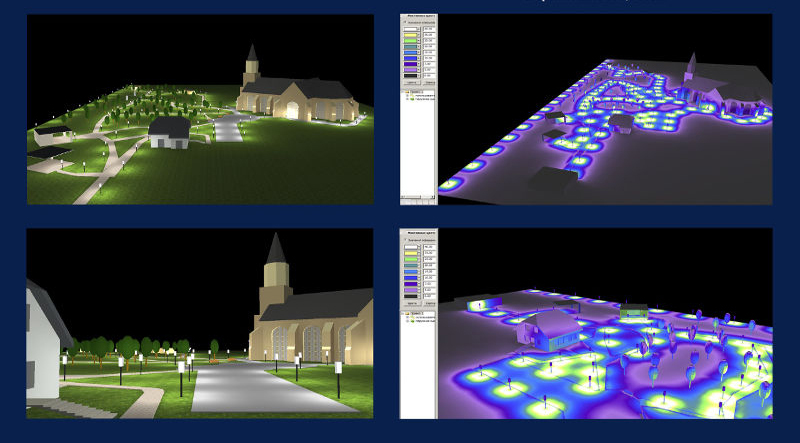Viewport: 800px width, 443px height.
Task: Click left button beneath top color legend
Action: click(x=412, y=82)
